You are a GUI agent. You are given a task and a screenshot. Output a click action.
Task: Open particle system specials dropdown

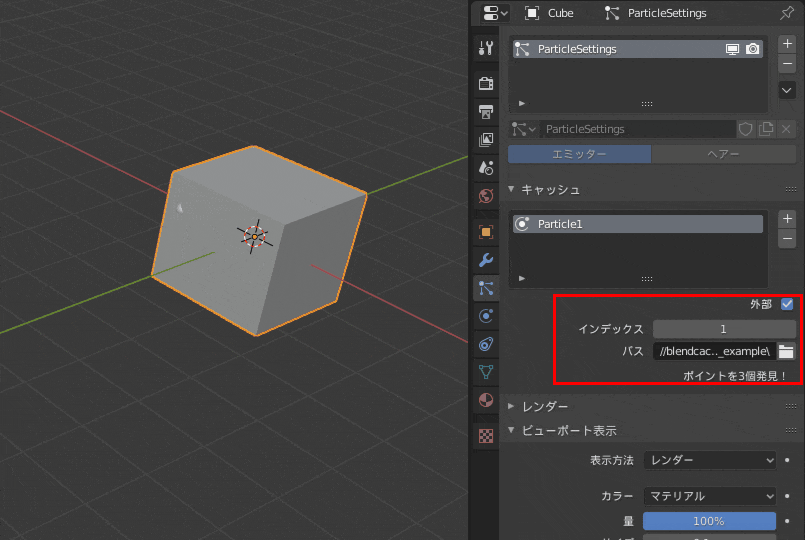pos(787,90)
